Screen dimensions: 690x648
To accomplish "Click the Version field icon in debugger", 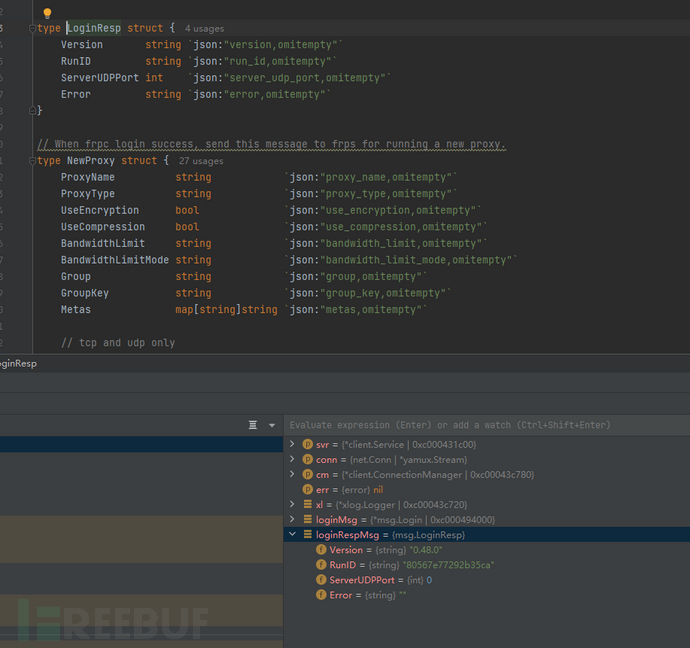I will coord(320,550).
